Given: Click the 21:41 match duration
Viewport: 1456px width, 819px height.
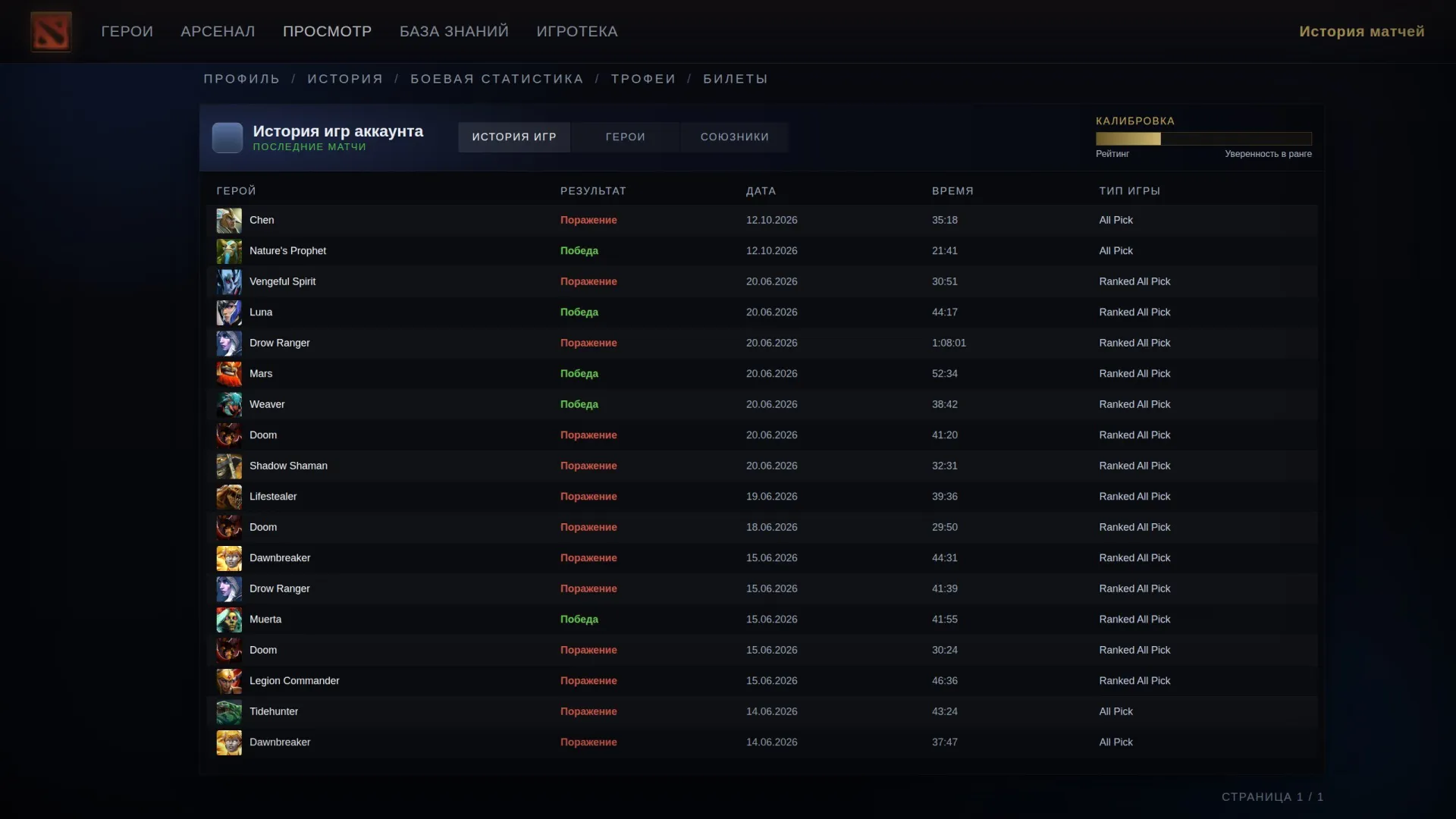Looking at the screenshot, I should (944, 251).
